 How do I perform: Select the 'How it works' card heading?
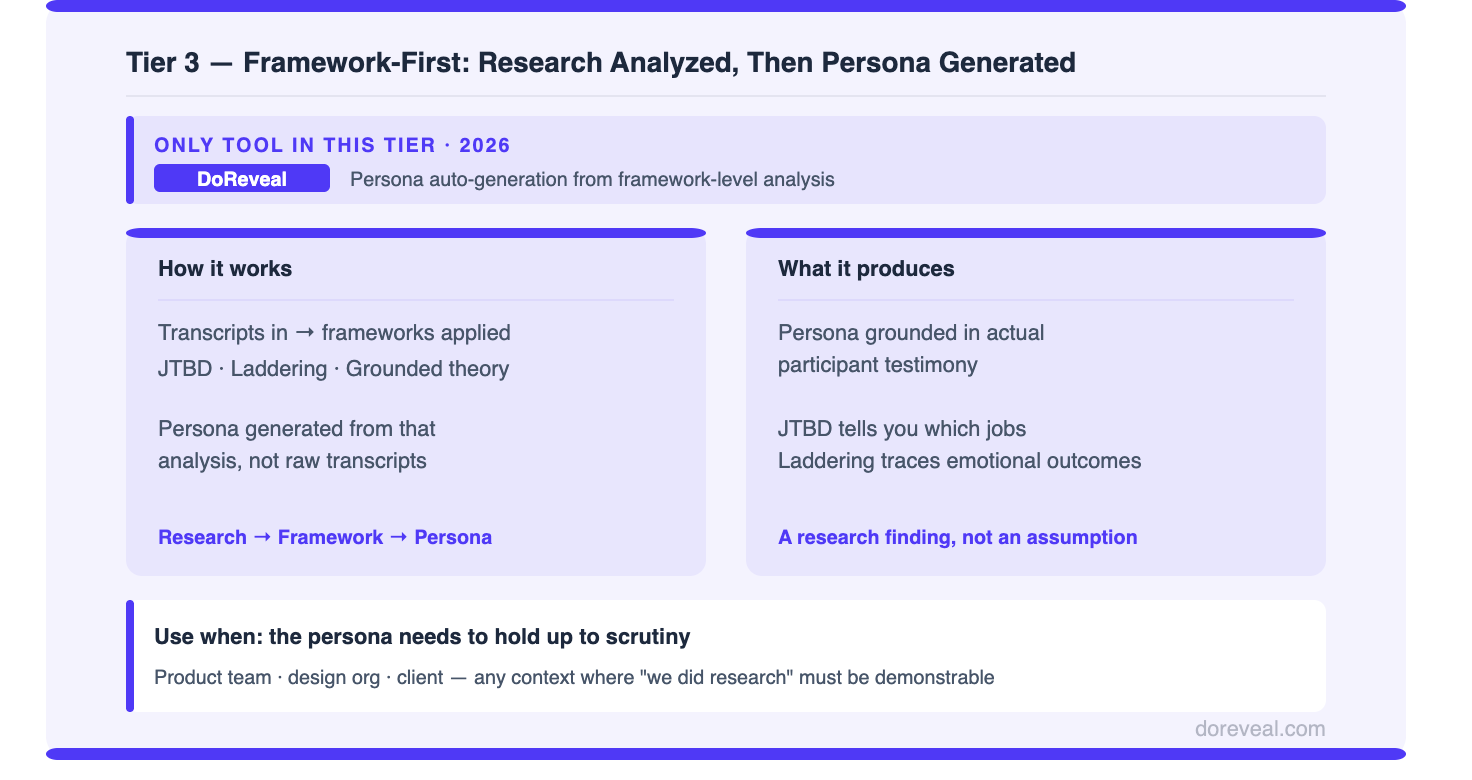coord(225,268)
